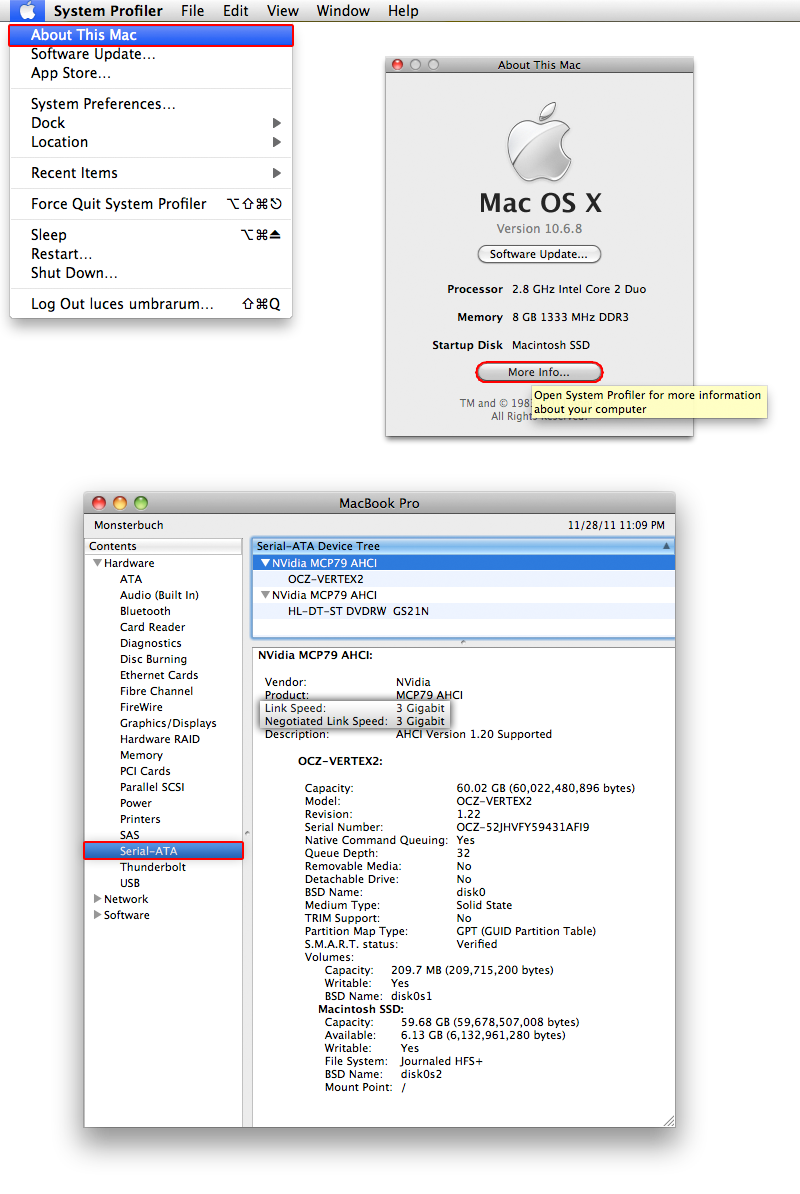
Task: Open the Window menu
Action: (343, 11)
